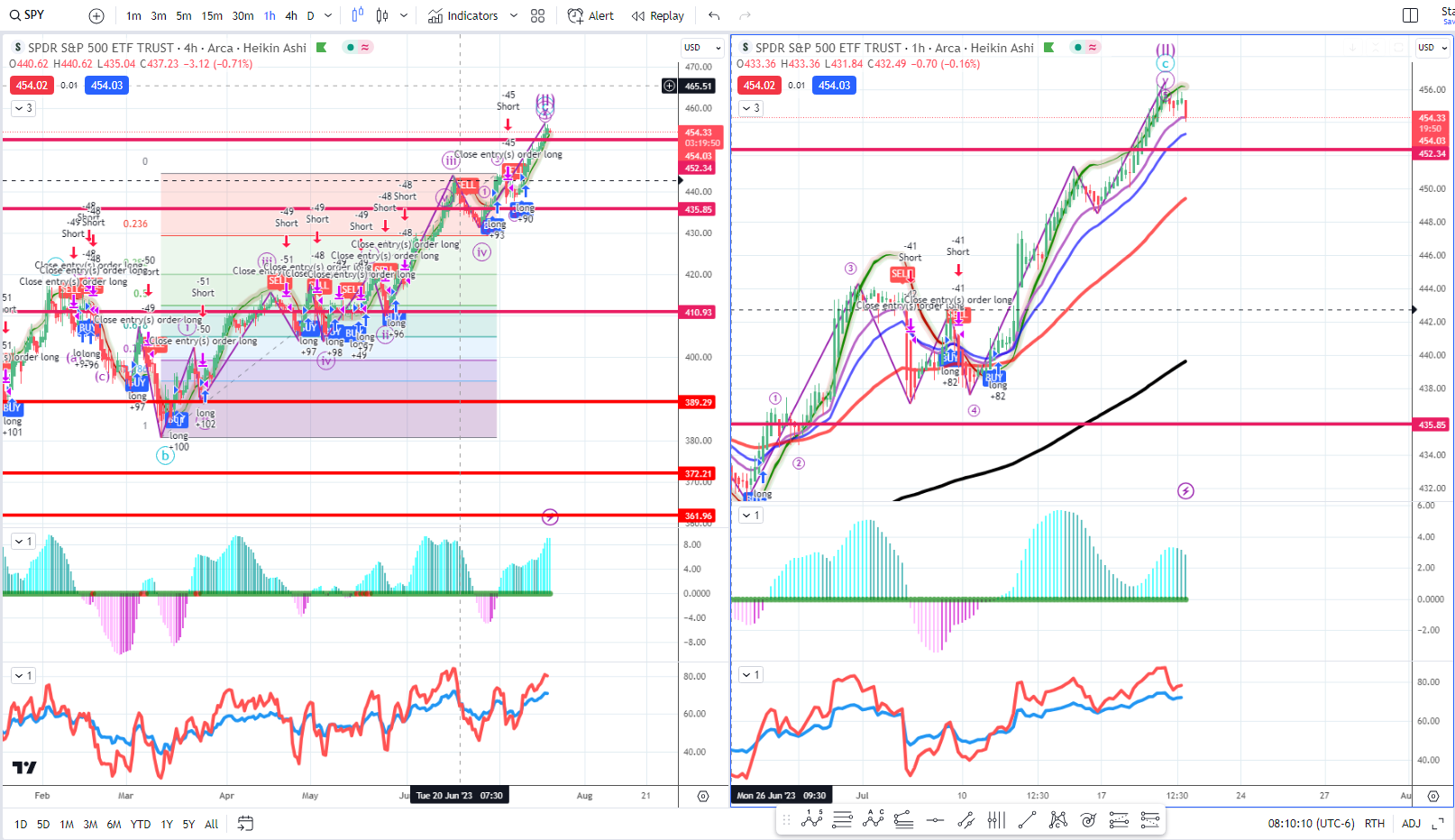Expand the indicators favorites dropdown
Screen dimensions: 1455x840
tap(514, 16)
